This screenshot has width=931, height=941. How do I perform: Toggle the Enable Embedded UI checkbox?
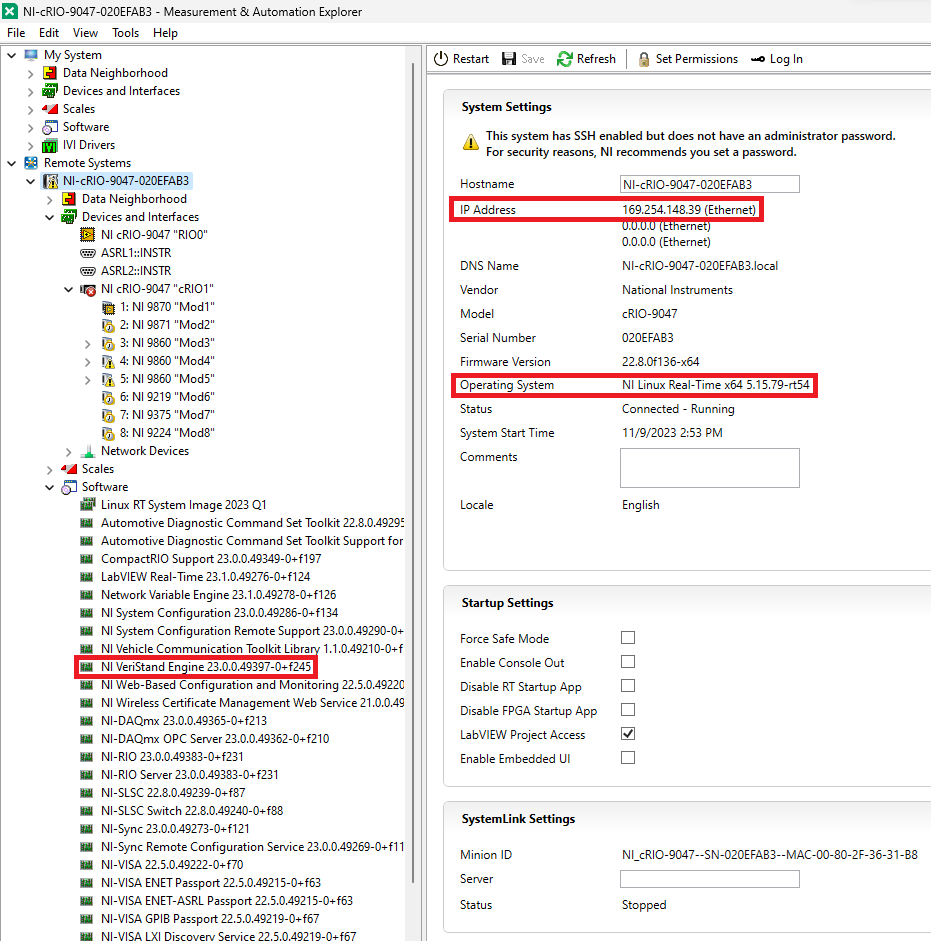coord(628,758)
